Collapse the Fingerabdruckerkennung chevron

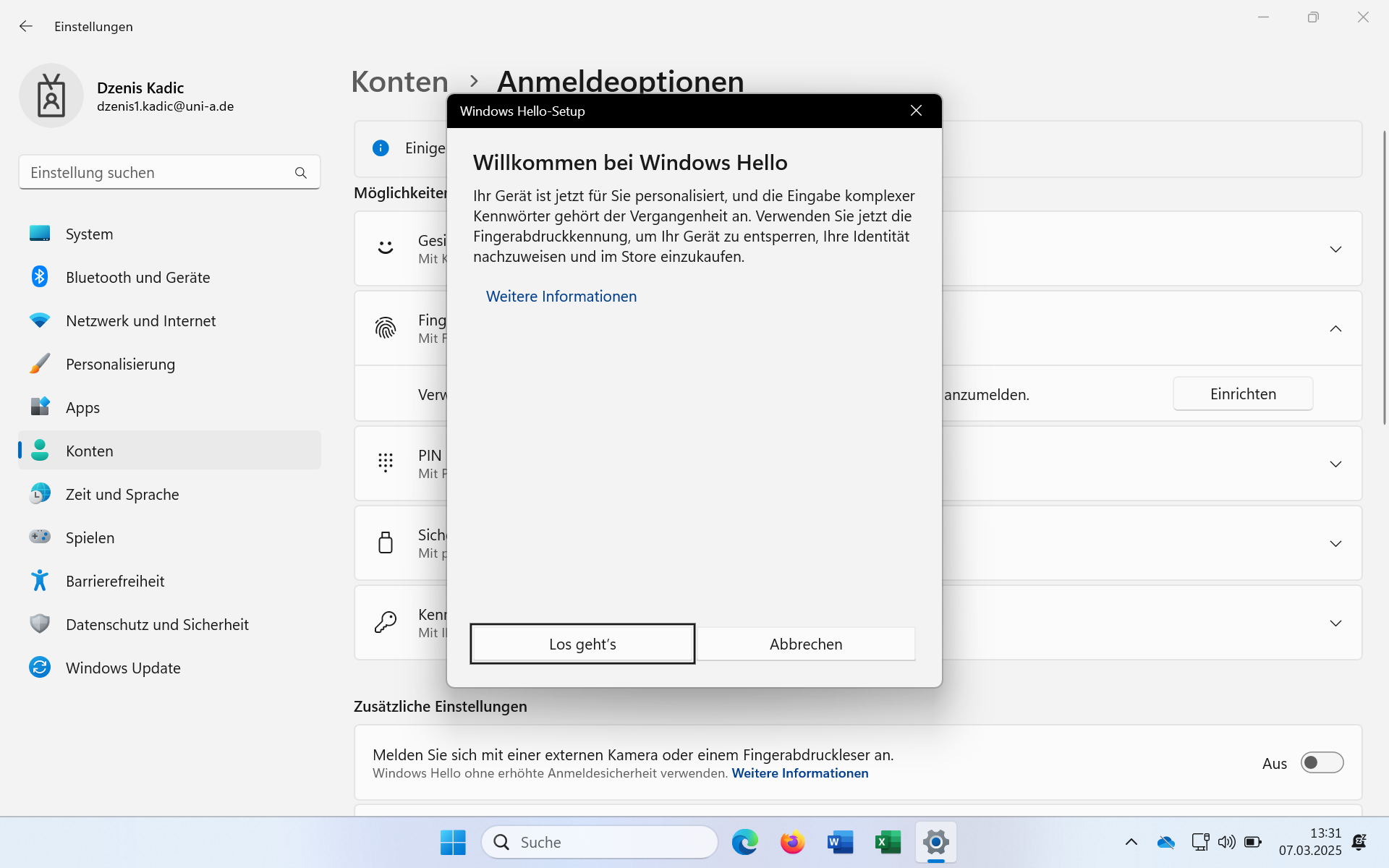pyautogui.click(x=1335, y=328)
